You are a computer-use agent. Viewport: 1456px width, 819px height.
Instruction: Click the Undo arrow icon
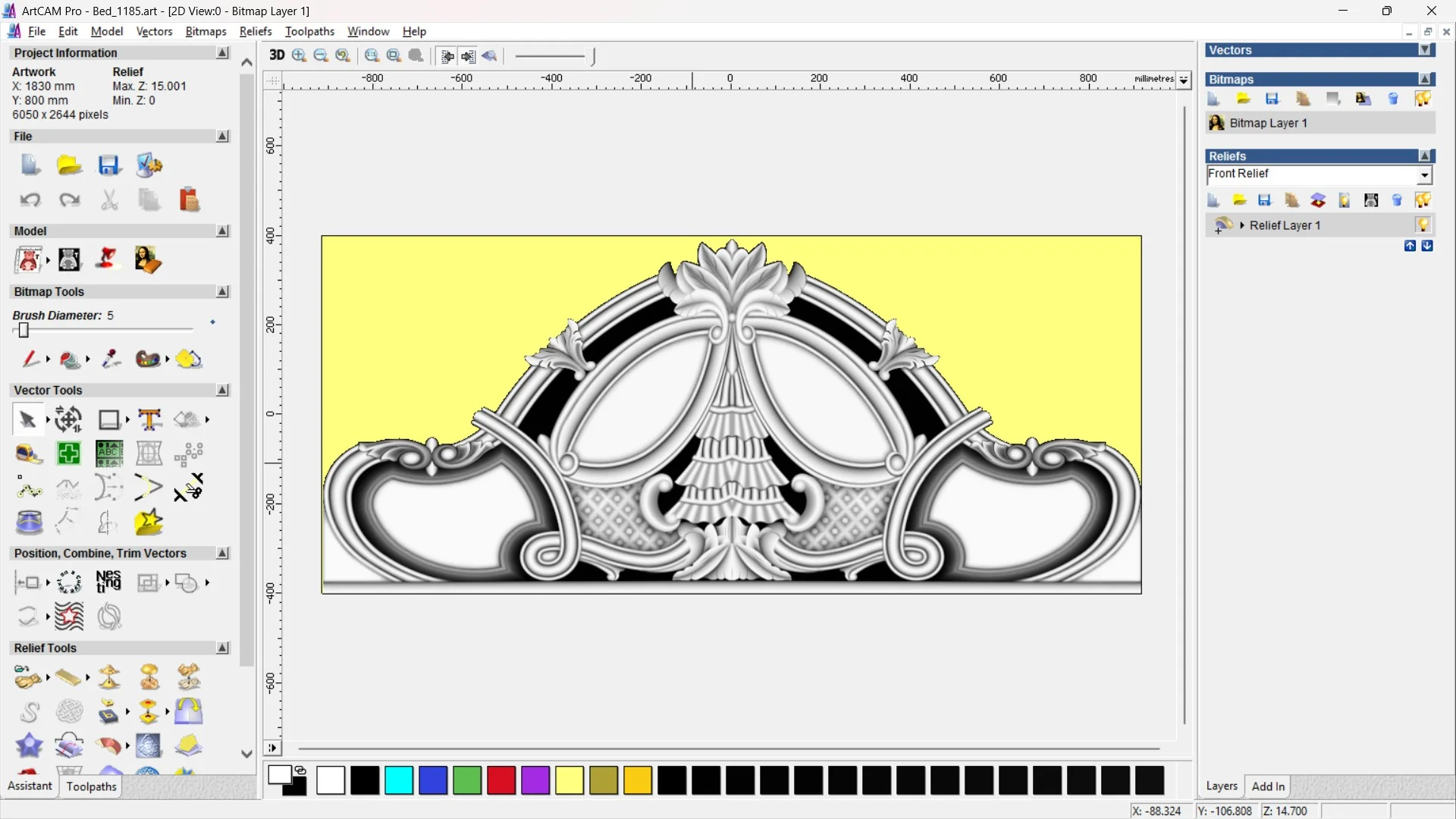pos(30,200)
